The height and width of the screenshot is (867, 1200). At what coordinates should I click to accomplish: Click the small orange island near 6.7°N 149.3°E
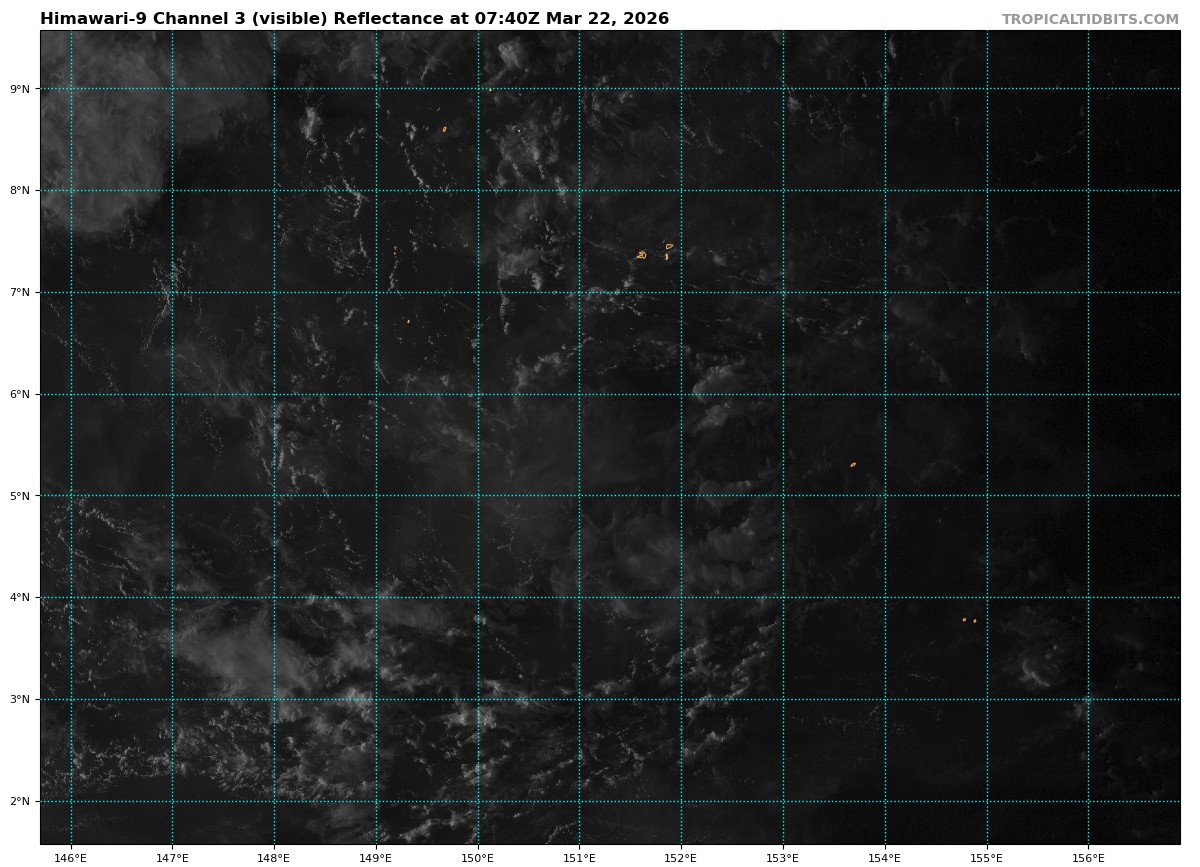(408, 321)
